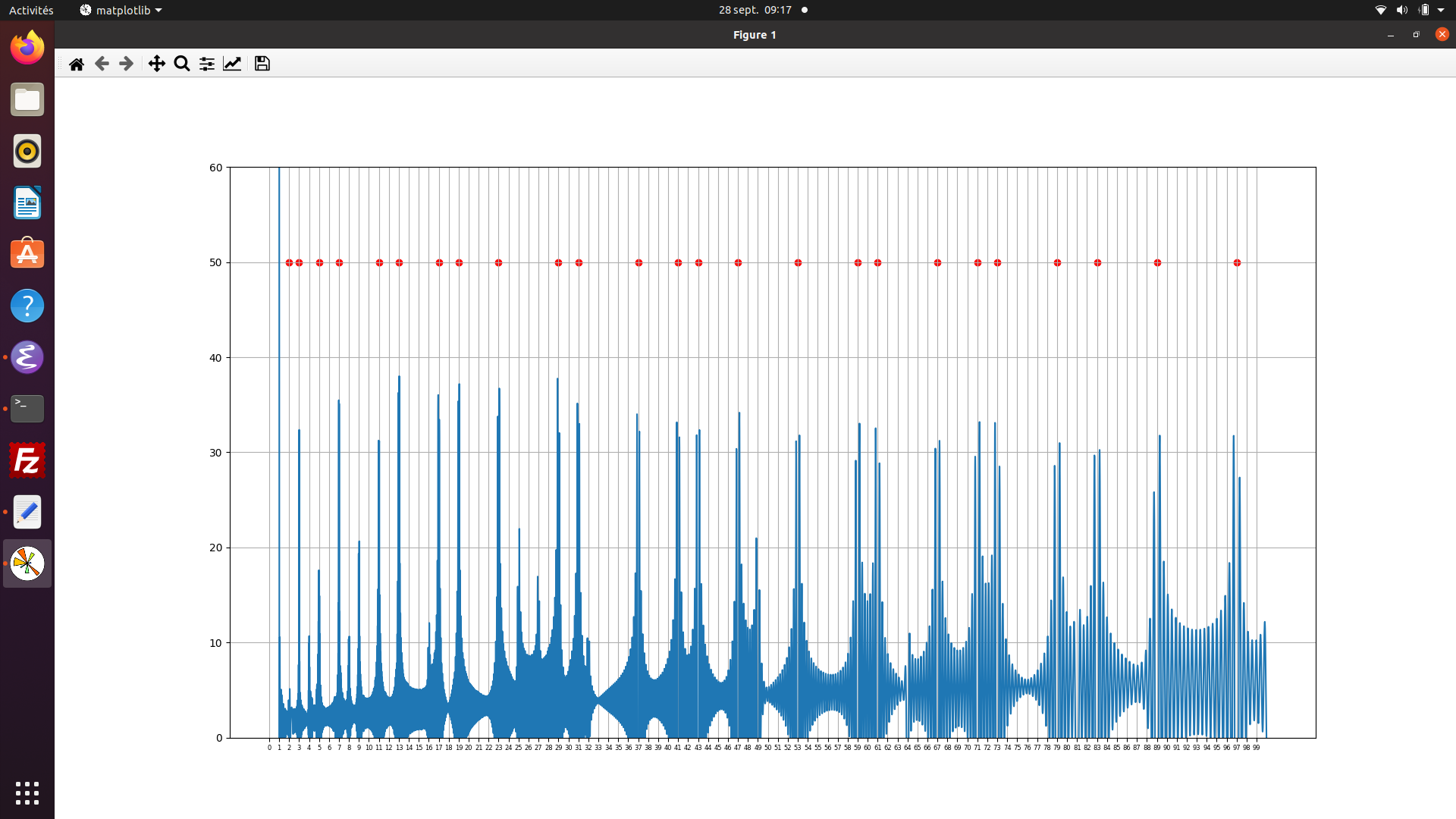Launch Firefox from the dock
Image resolution: width=1456 pixels, height=819 pixels.
[27, 48]
